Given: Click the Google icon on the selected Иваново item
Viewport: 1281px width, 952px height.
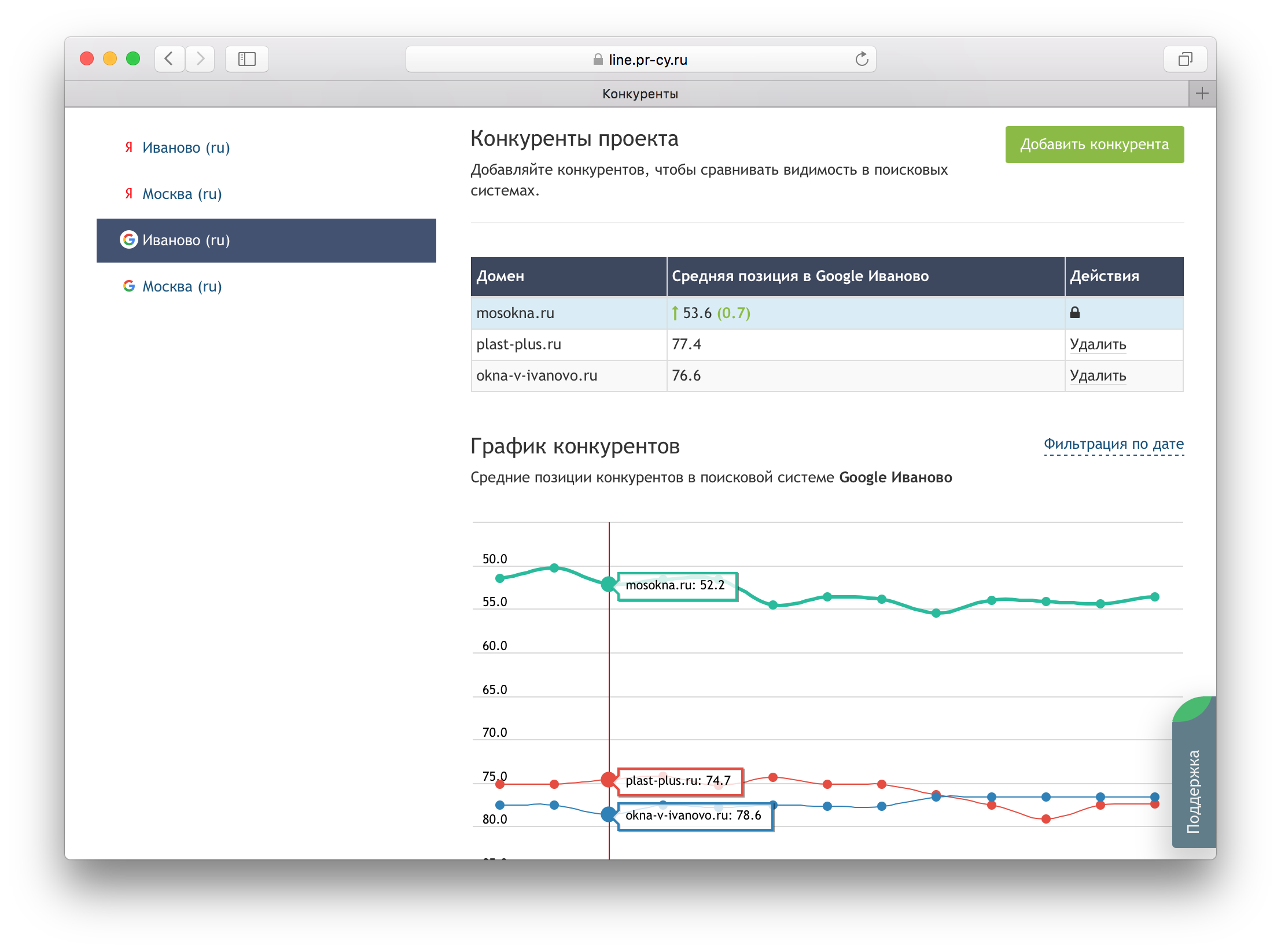Looking at the screenshot, I should pyautogui.click(x=129, y=239).
